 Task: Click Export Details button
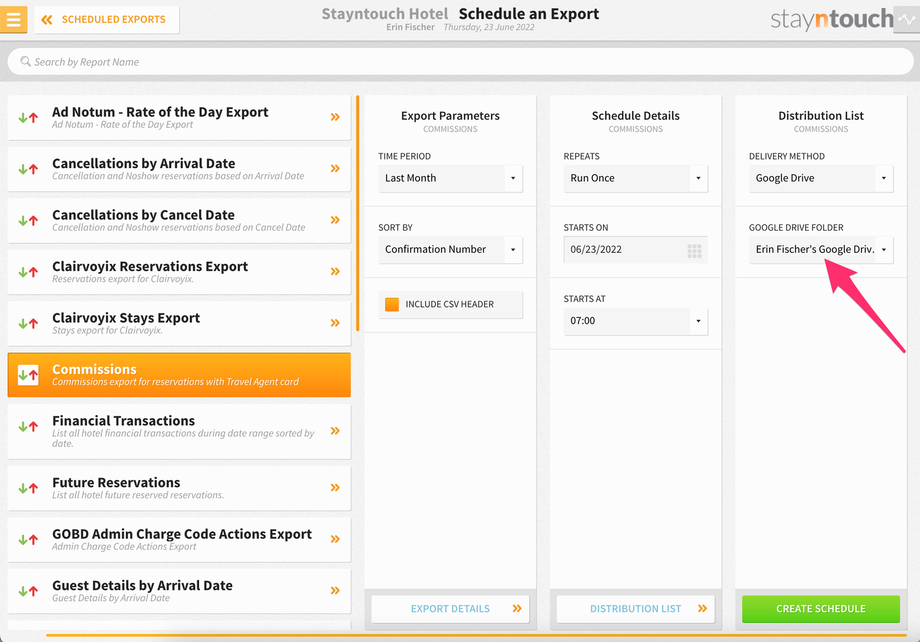450,609
